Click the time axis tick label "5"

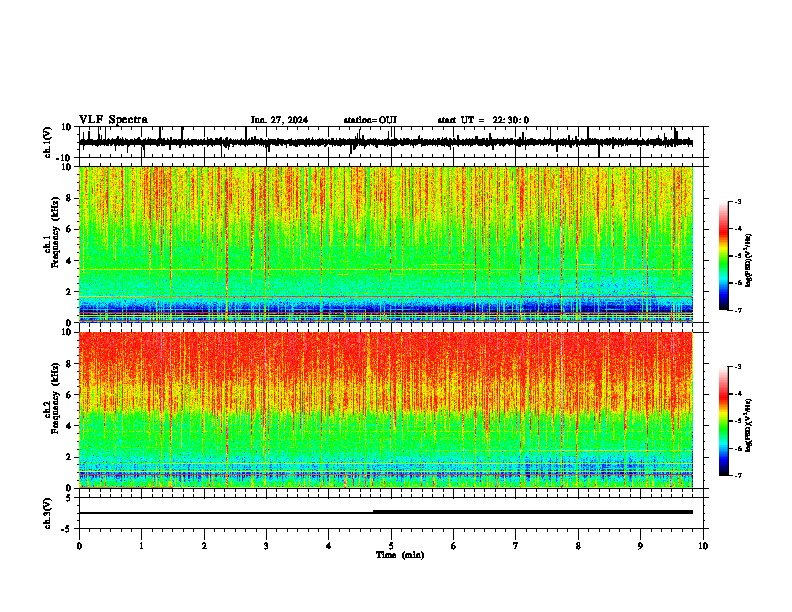391,546
